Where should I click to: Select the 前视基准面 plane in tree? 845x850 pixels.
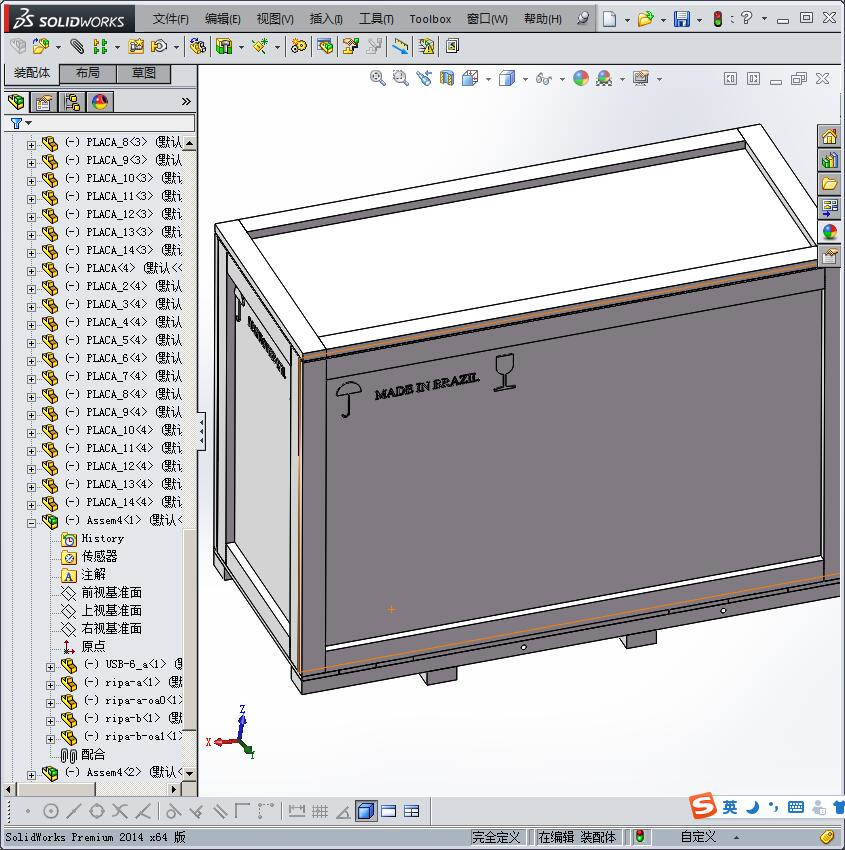[111, 592]
